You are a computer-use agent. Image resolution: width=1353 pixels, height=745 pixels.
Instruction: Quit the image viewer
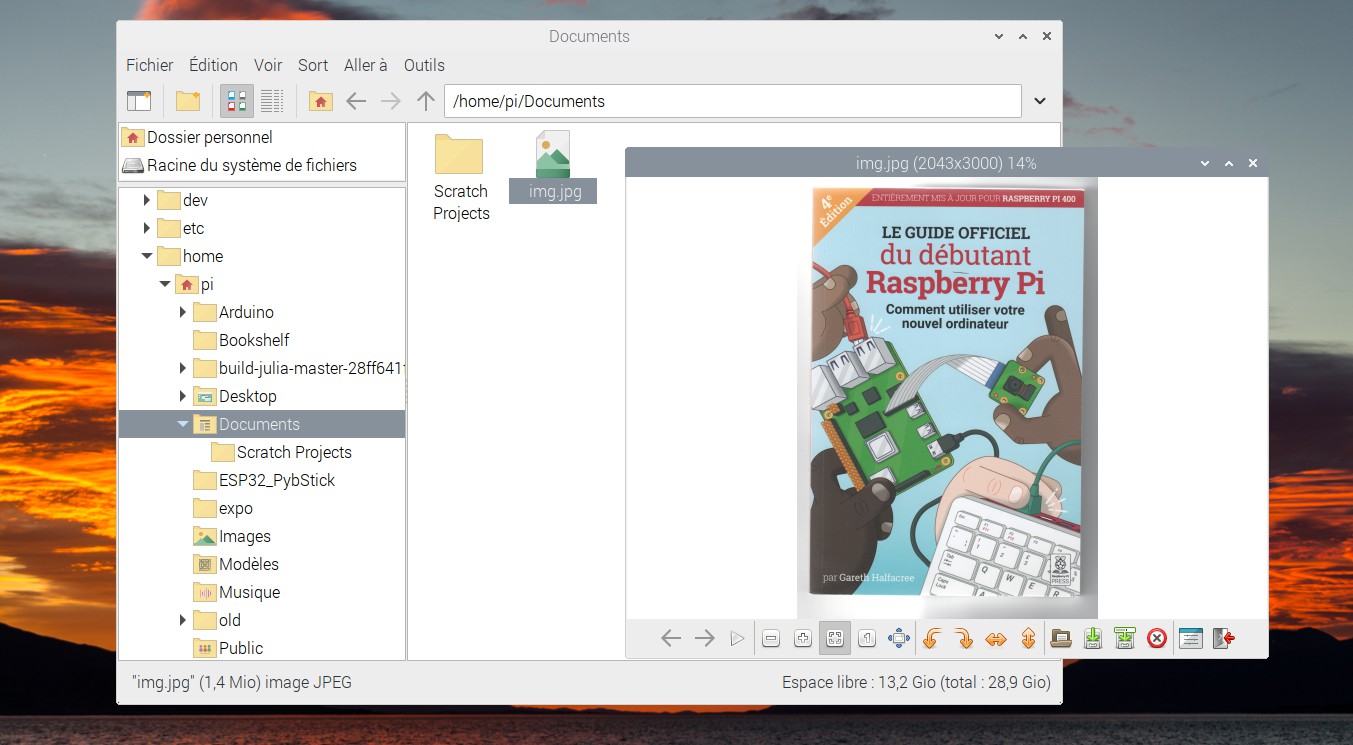[x=1223, y=638]
